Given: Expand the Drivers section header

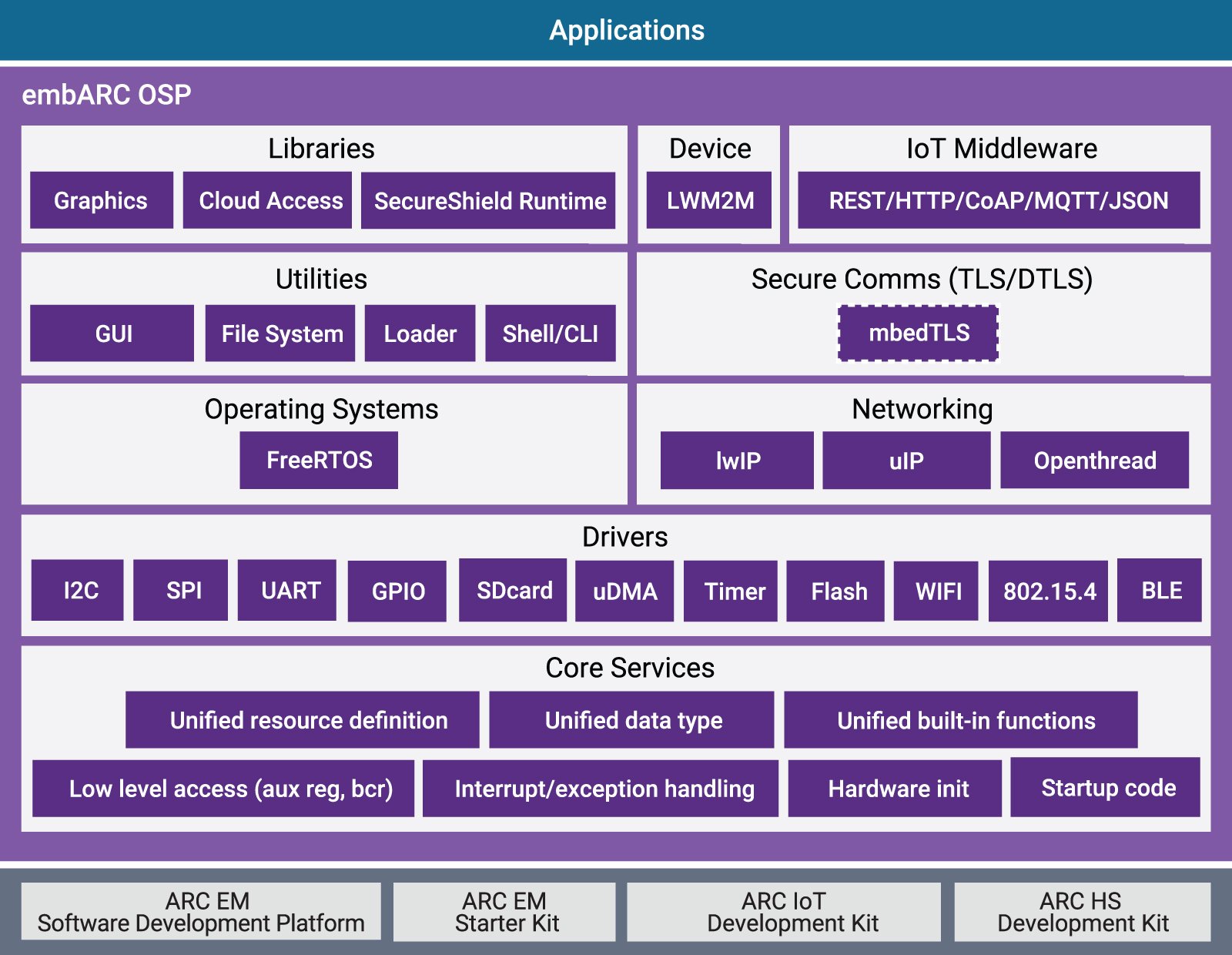Looking at the screenshot, I should 624,537.
